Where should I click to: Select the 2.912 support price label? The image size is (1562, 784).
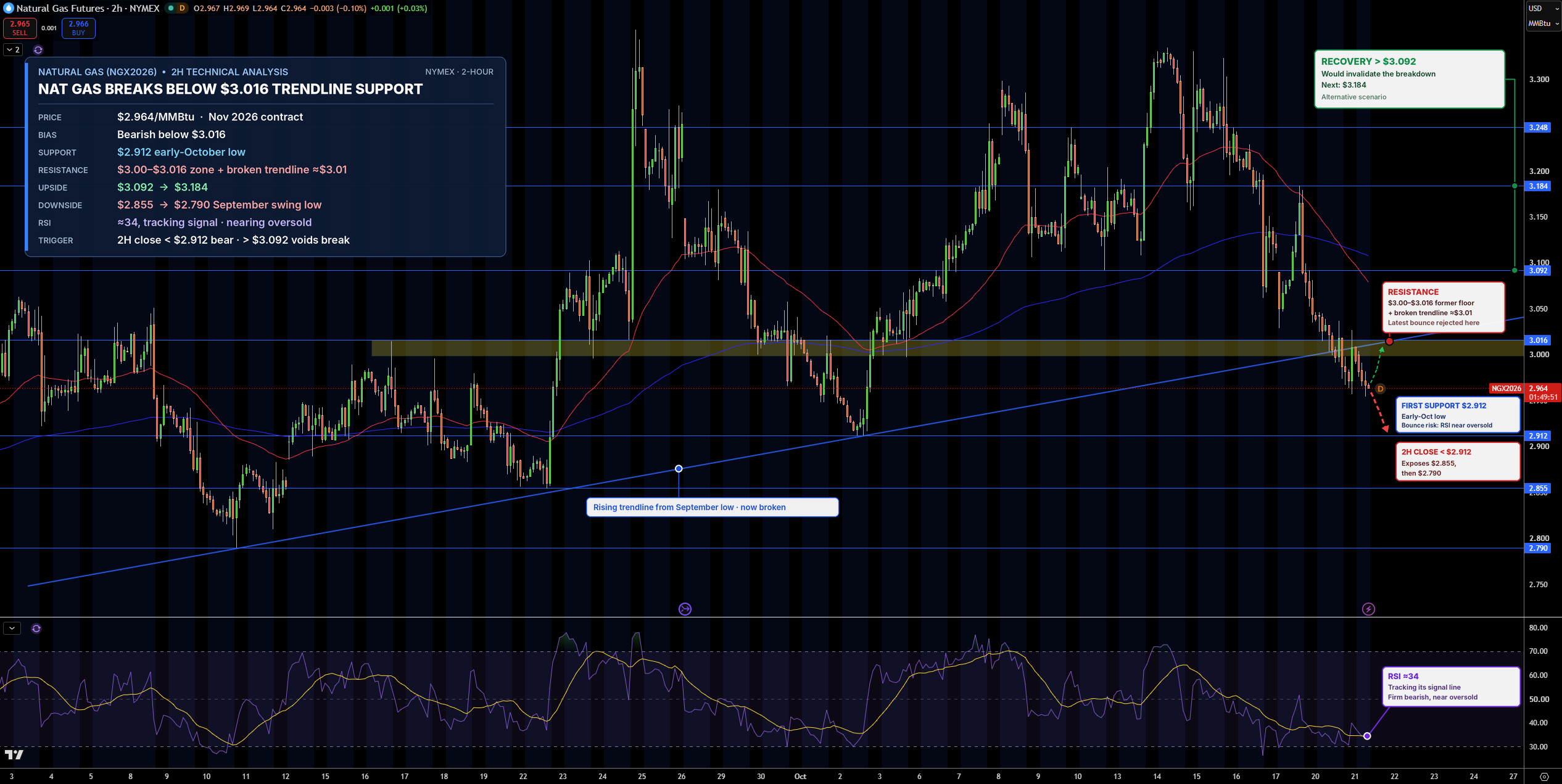pos(1538,436)
